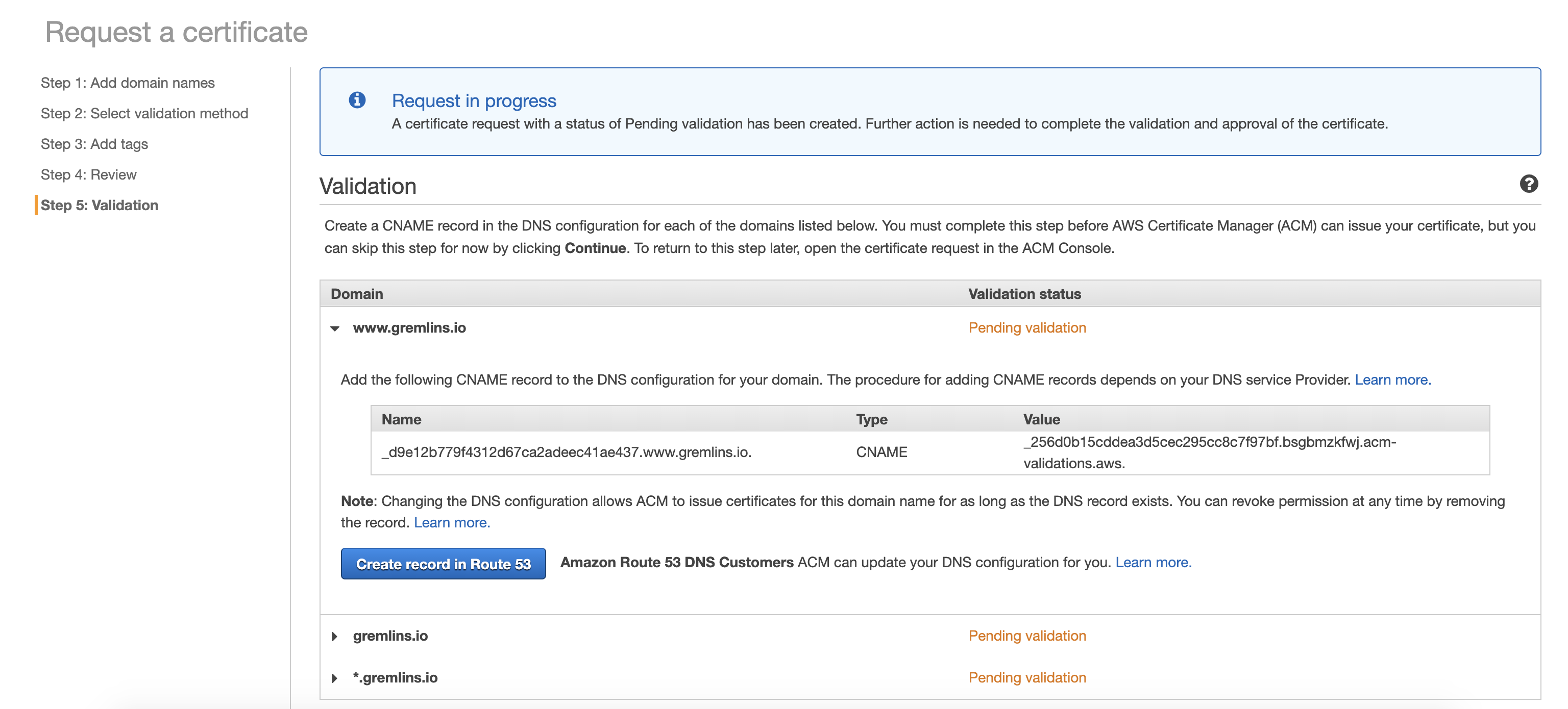Click the CNAME value _256d0b15cddea...acm-validations.aws.
Image resolution: width=1568 pixels, height=709 pixels.
(x=1210, y=452)
